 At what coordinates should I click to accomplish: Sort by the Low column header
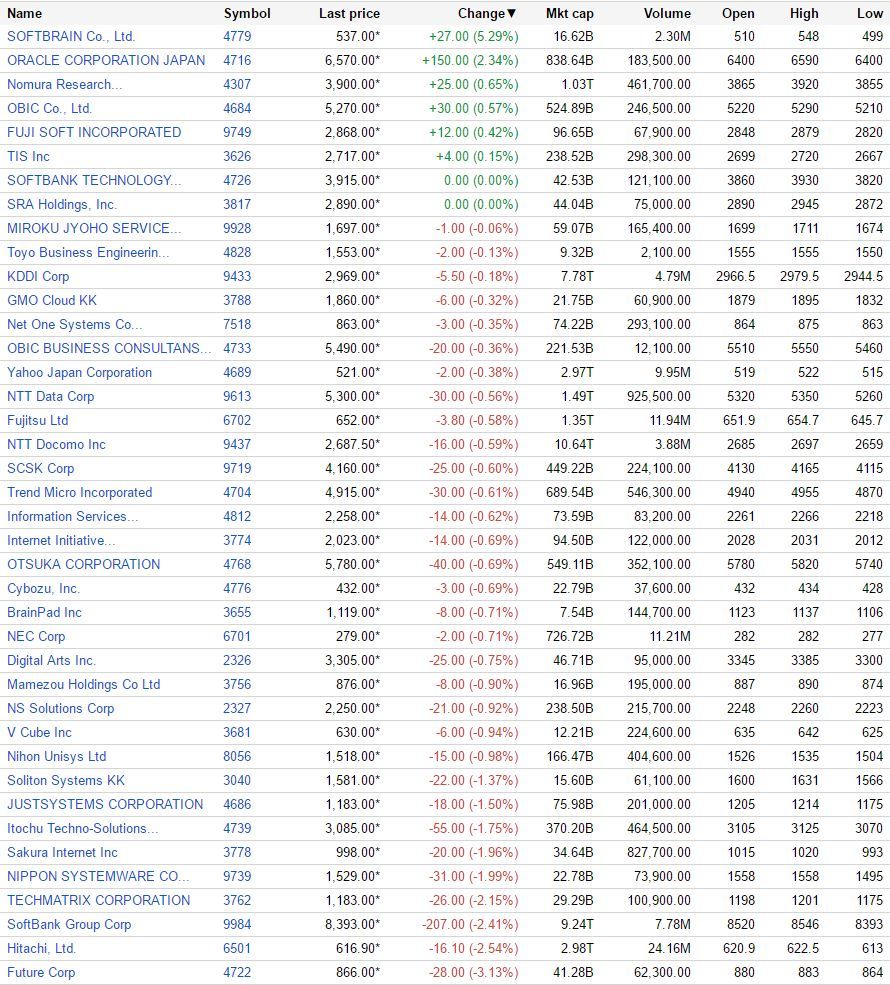[x=870, y=13]
